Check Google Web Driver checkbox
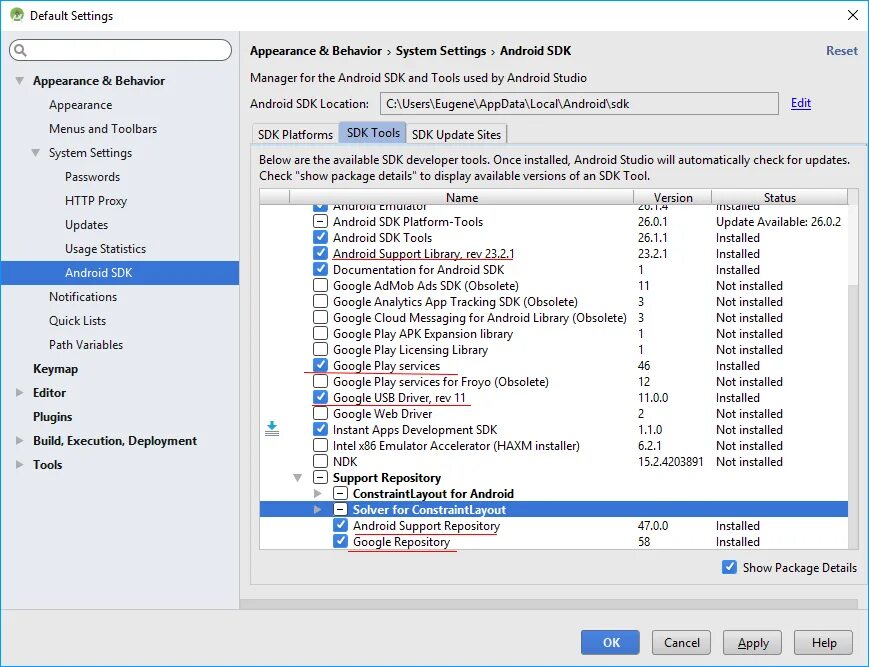This screenshot has height=667, width=869. coord(320,414)
